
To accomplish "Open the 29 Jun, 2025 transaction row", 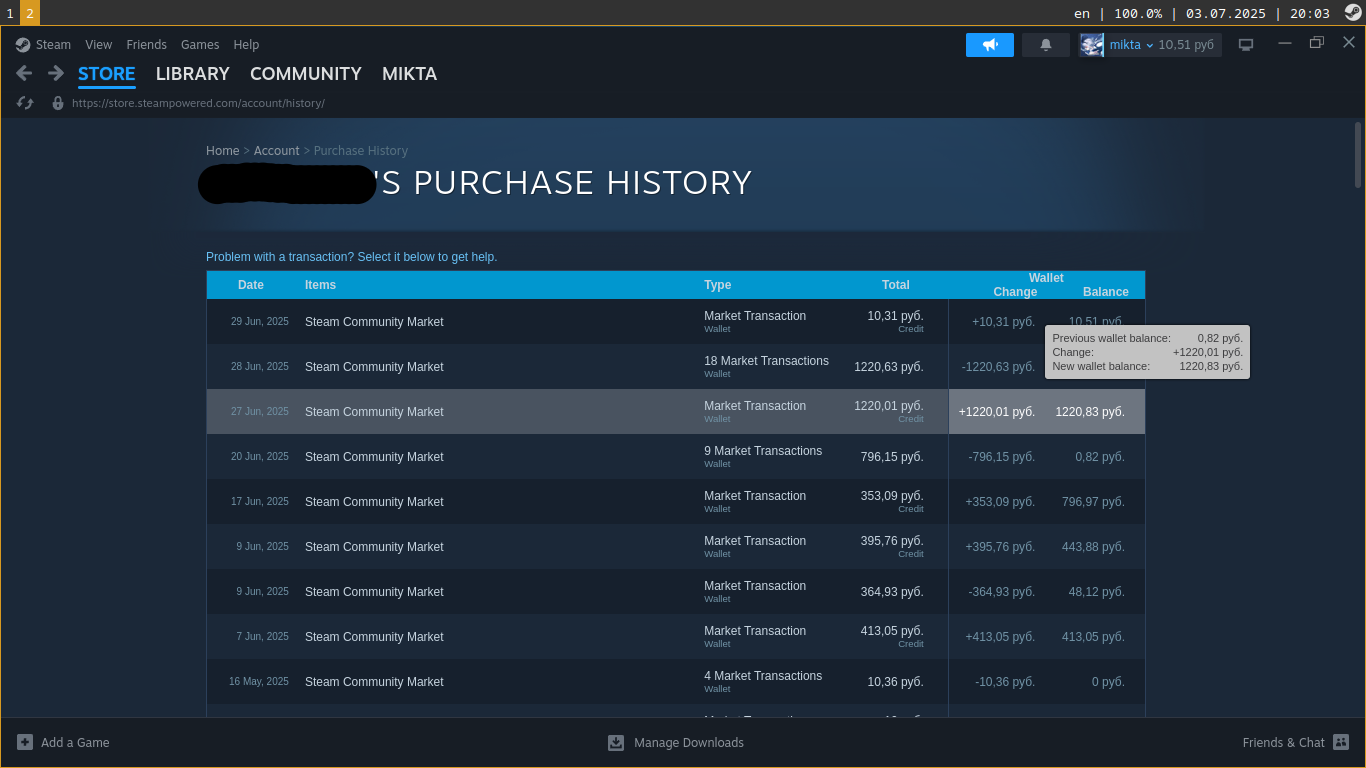I will [676, 322].
